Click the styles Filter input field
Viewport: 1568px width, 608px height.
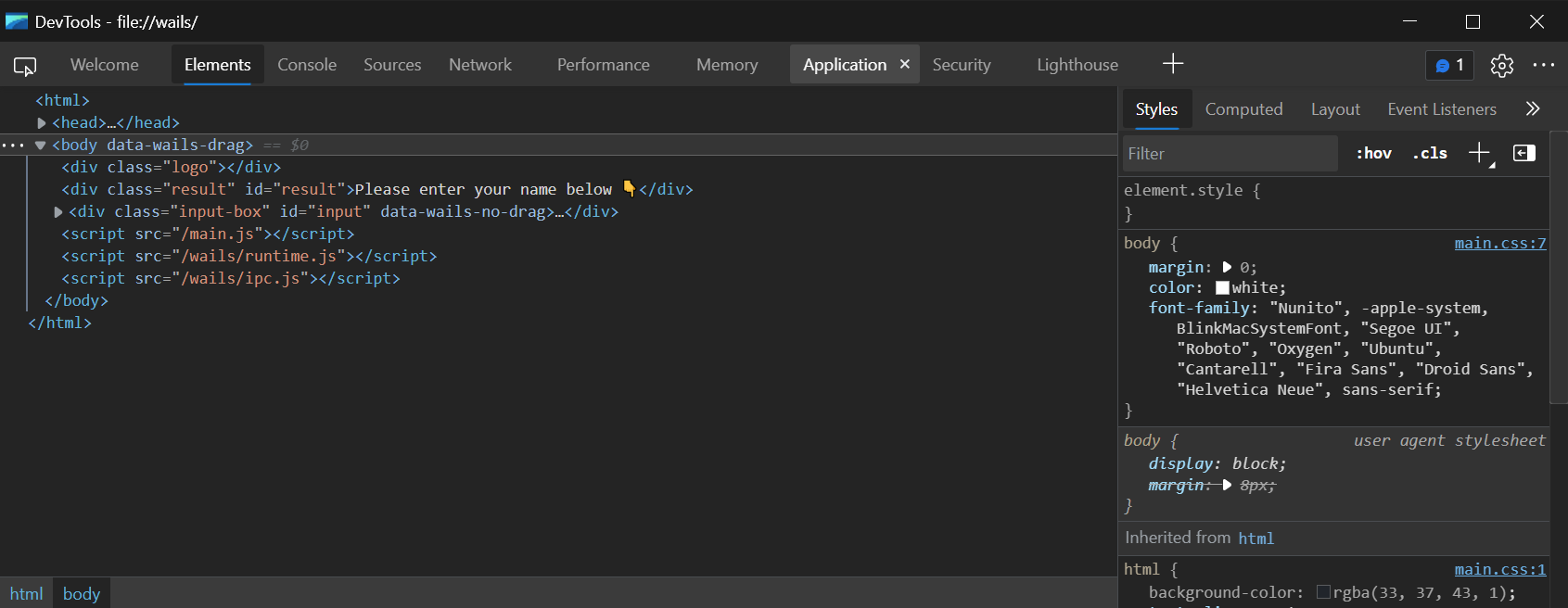tap(1230, 154)
